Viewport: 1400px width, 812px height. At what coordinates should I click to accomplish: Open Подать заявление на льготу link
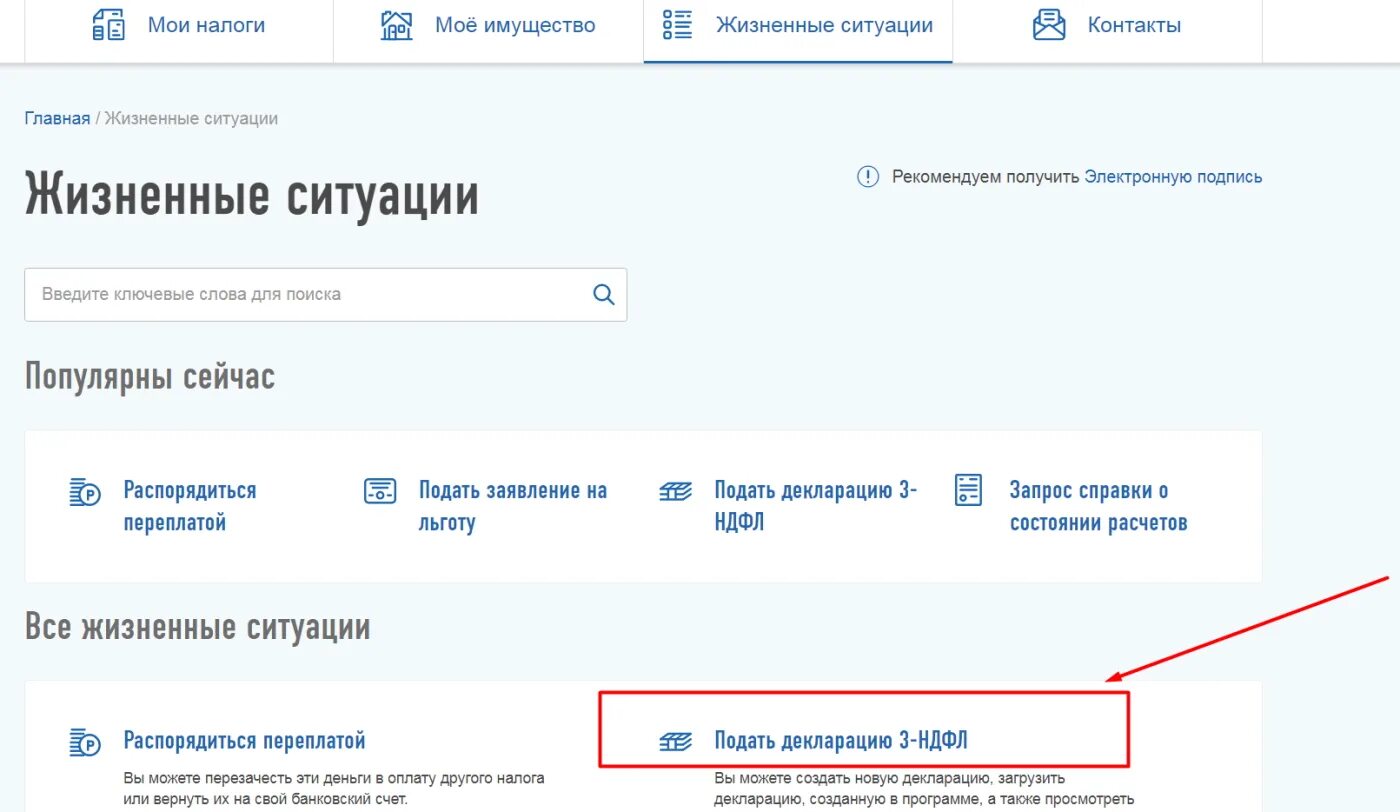tap(513, 506)
